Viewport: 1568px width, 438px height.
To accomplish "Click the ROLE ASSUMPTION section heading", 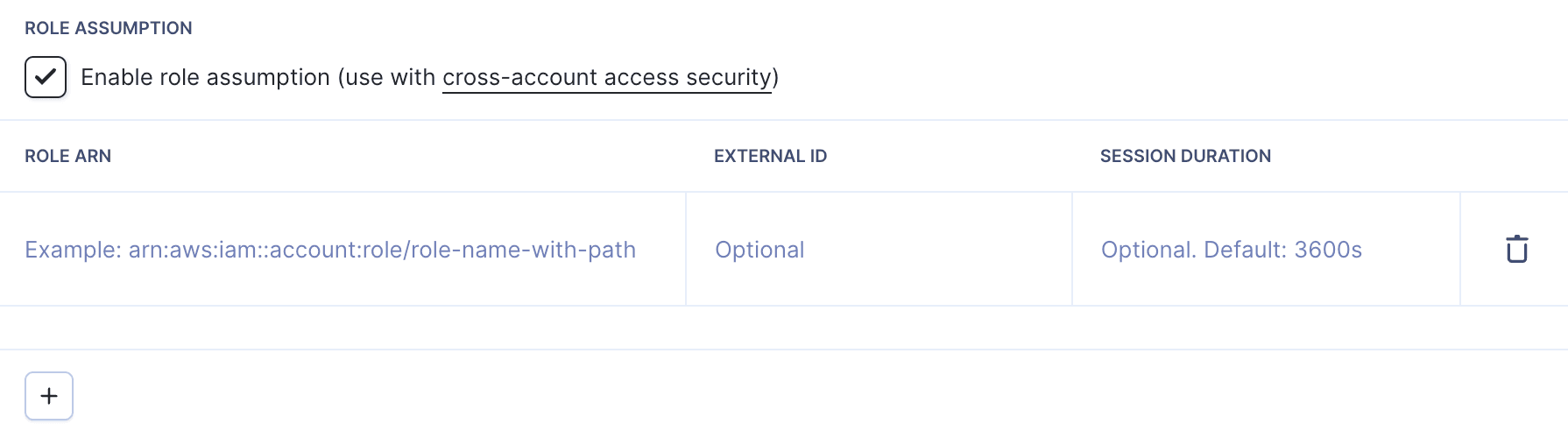I will coord(109,28).
